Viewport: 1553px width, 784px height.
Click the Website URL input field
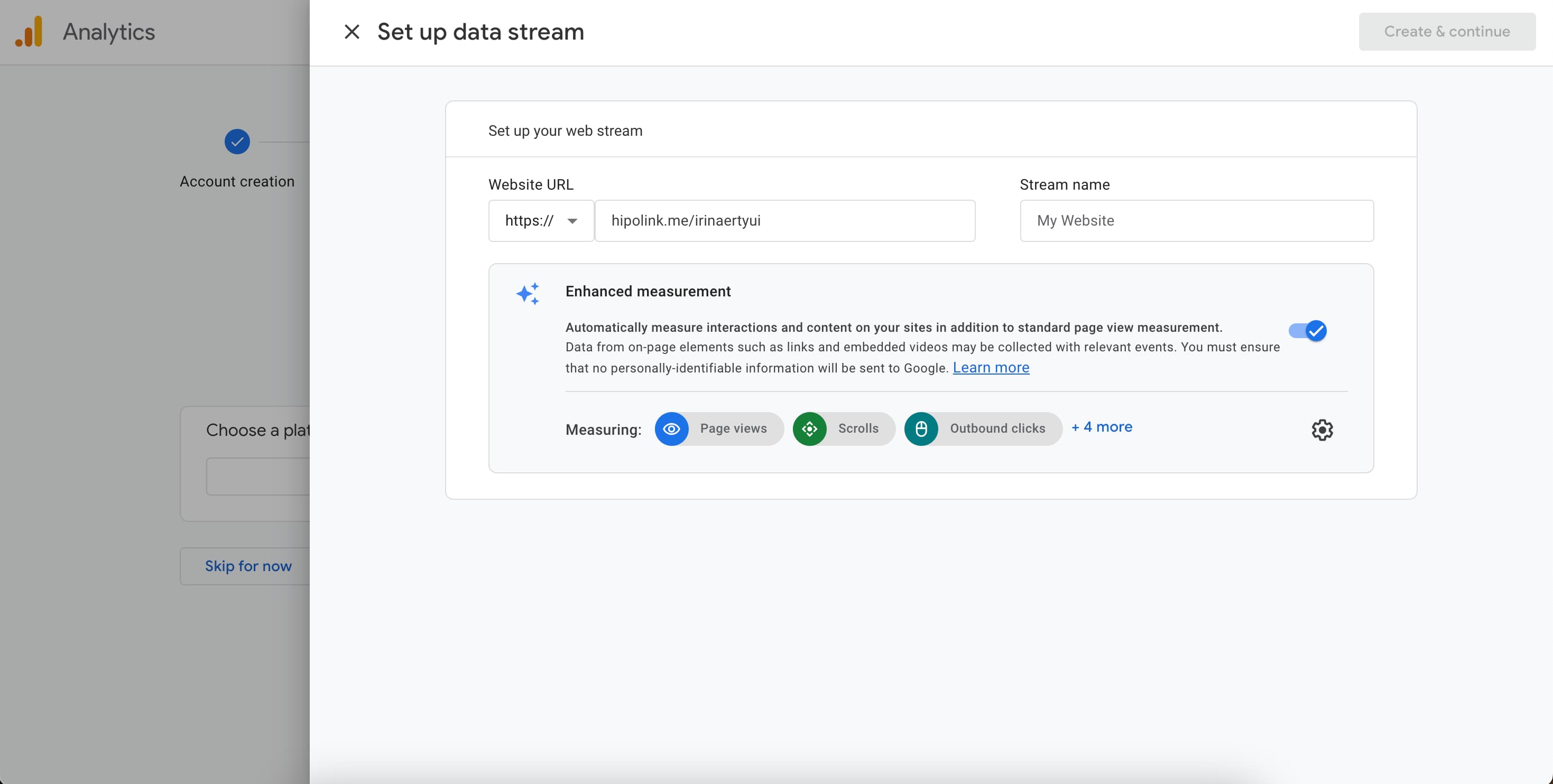[784, 220]
